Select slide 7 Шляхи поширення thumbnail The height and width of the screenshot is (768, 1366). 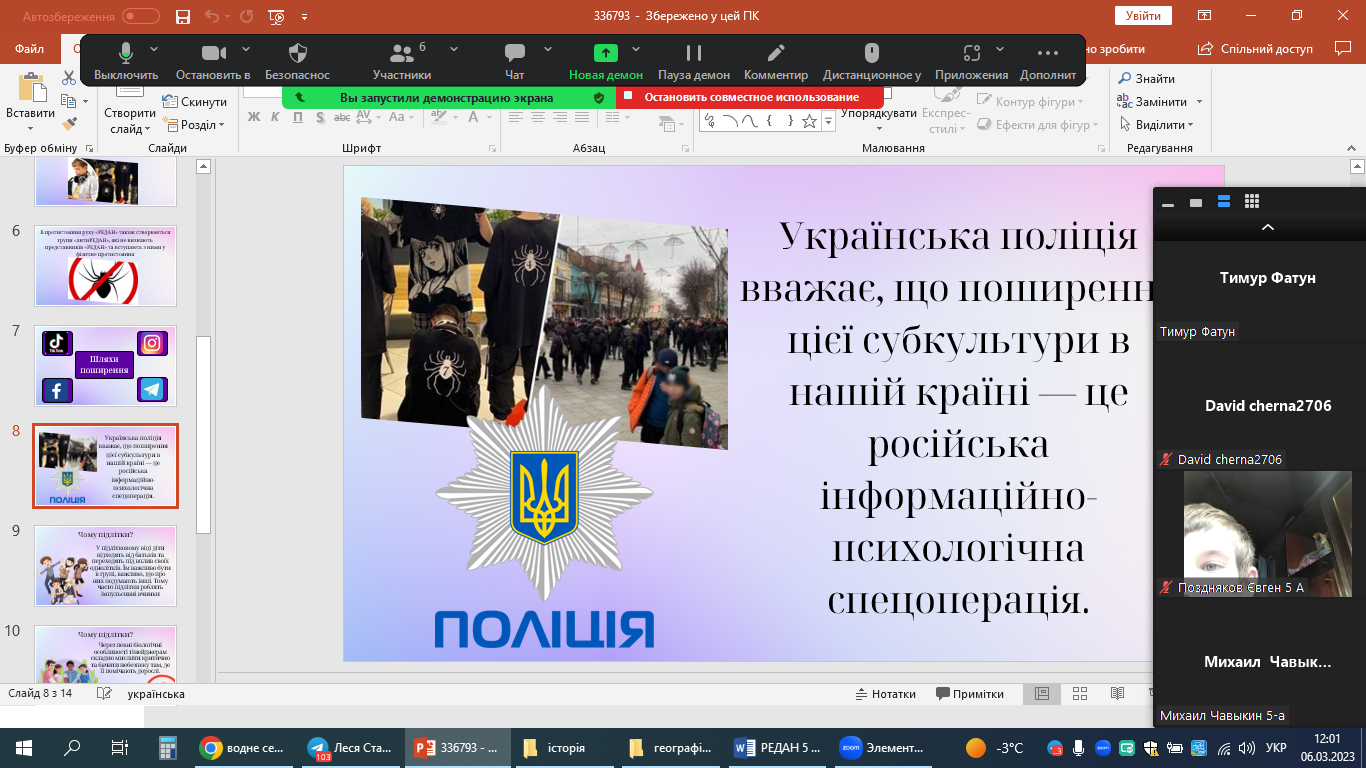pyautogui.click(x=106, y=366)
